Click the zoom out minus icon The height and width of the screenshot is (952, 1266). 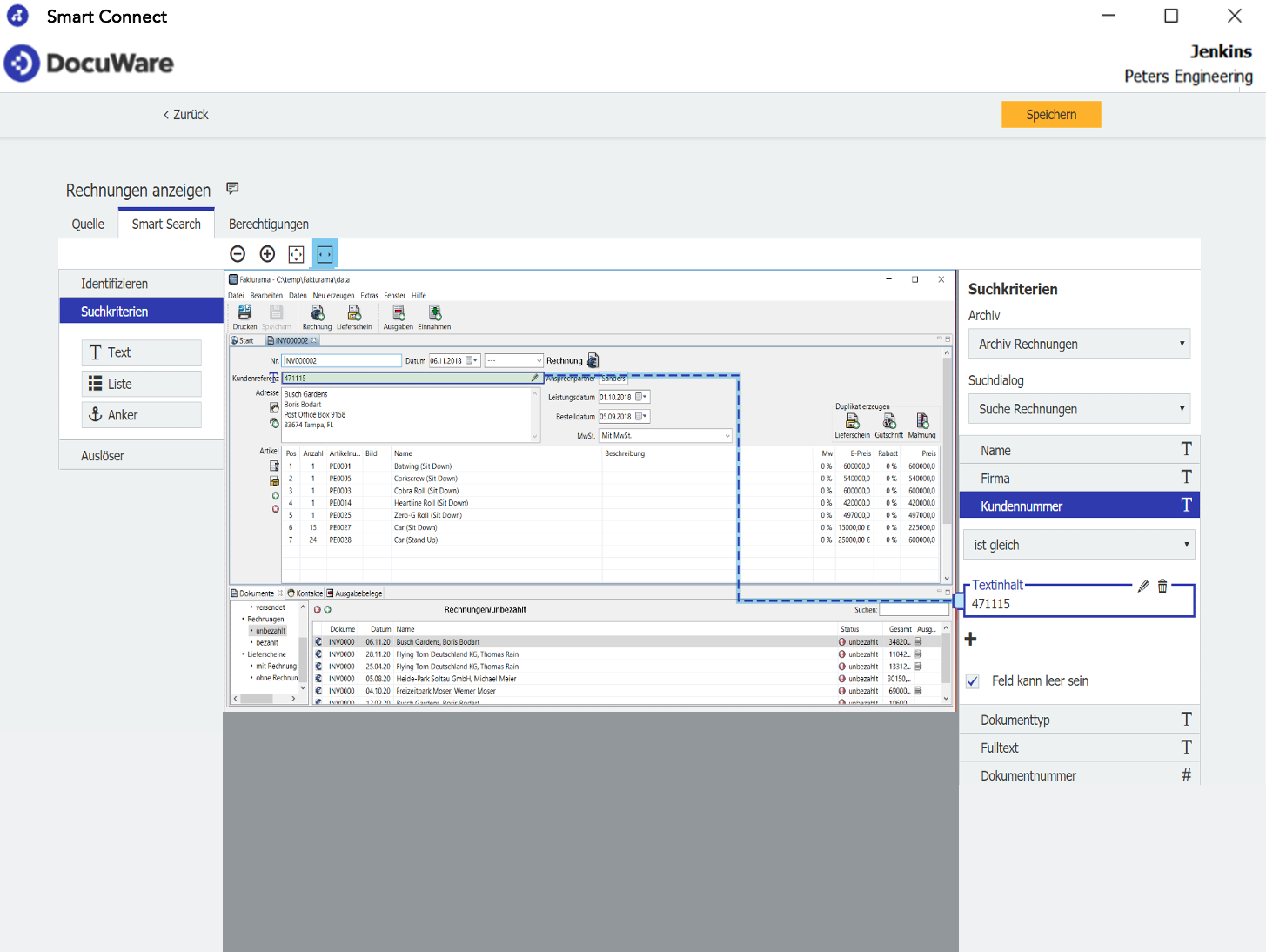pyautogui.click(x=238, y=254)
